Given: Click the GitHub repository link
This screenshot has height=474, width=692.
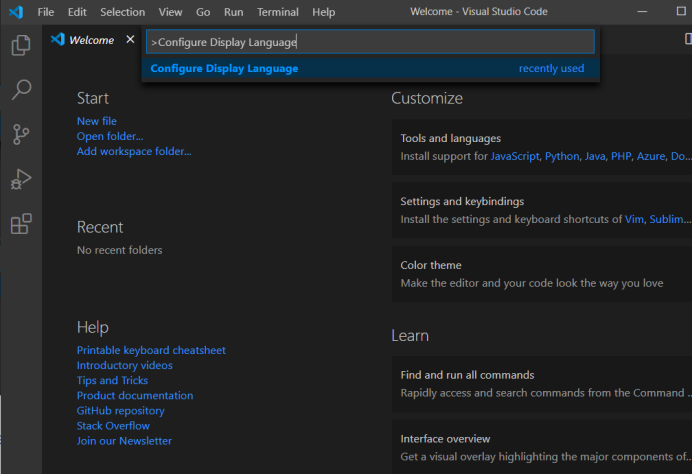Looking at the screenshot, I should 121,410.
